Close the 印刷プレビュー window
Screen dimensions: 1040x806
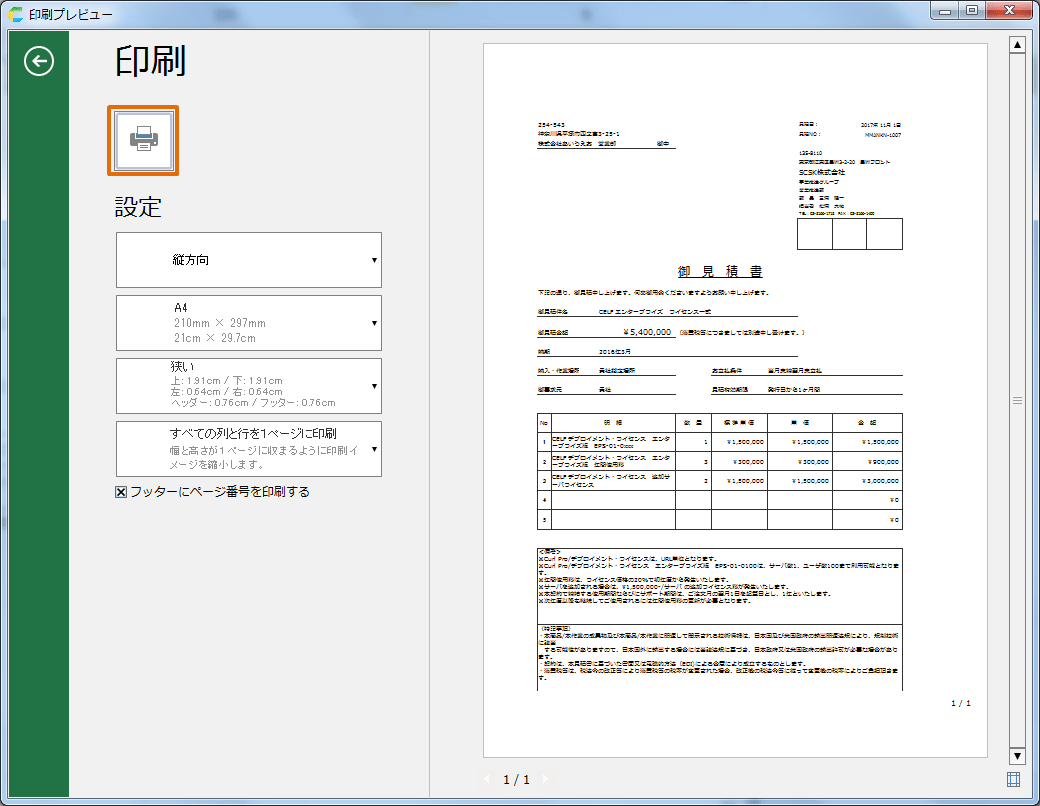pos(1008,11)
